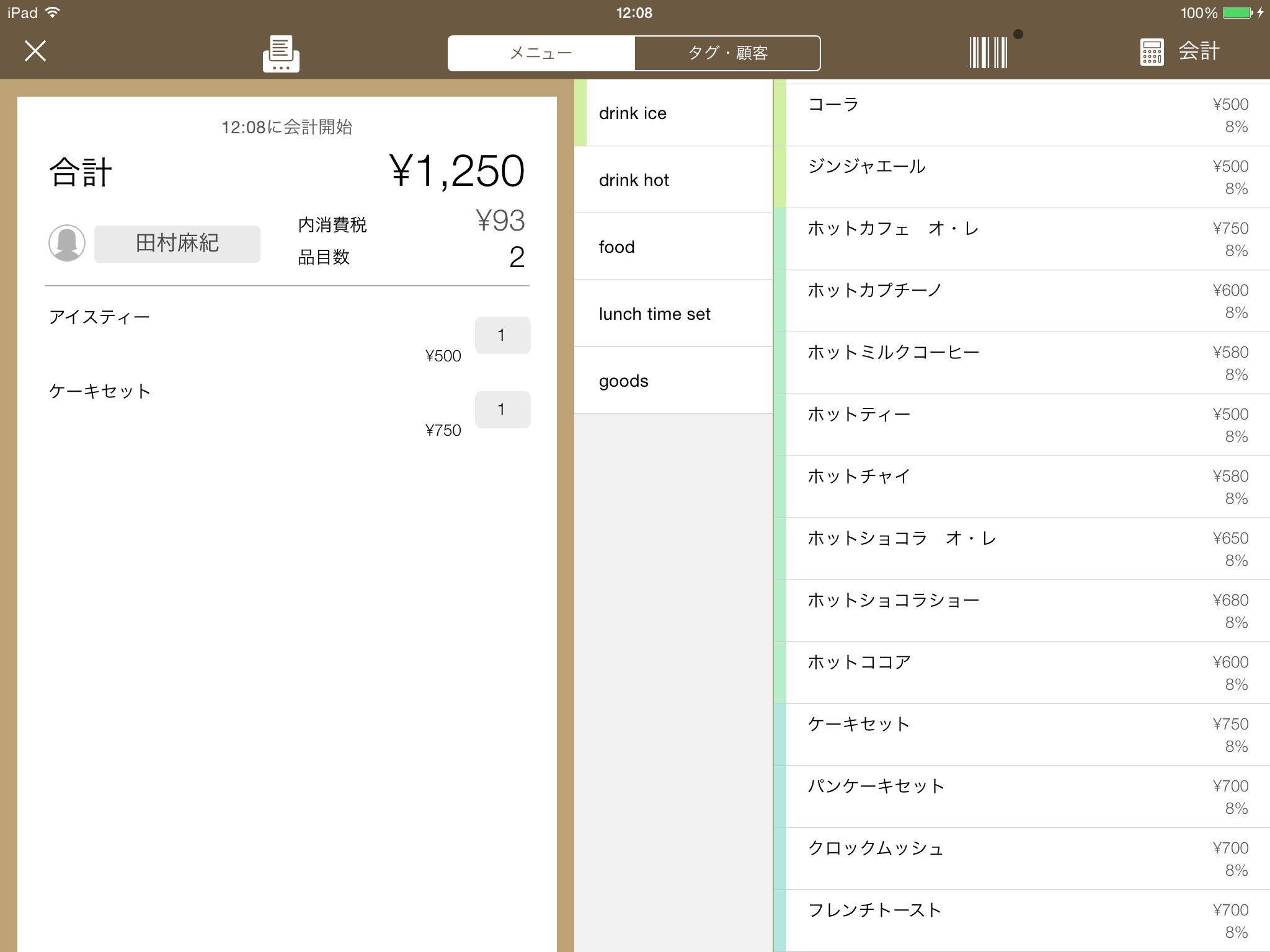This screenshot has height=952, width=1270.
Task: Add ホットティー to the order
Action: click(x=1022, y=425)
